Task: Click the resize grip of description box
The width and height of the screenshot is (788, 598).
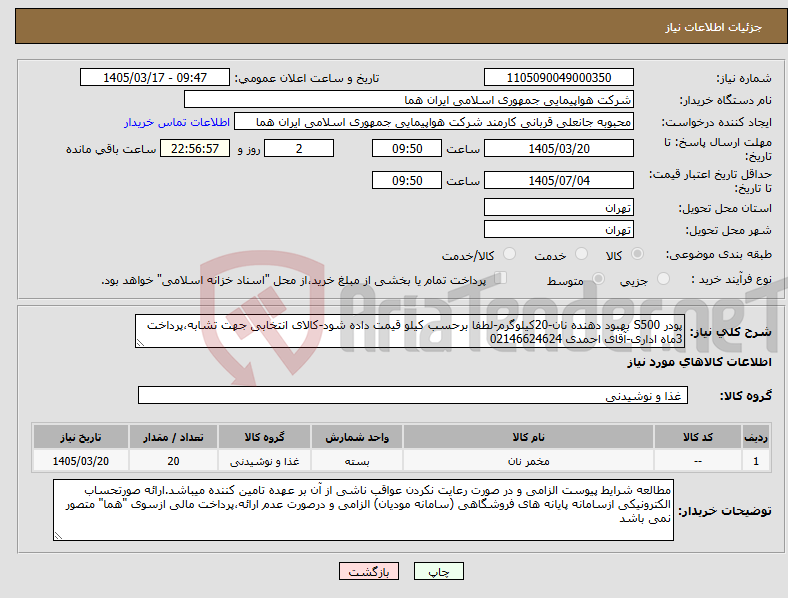Action: [140, 343]
